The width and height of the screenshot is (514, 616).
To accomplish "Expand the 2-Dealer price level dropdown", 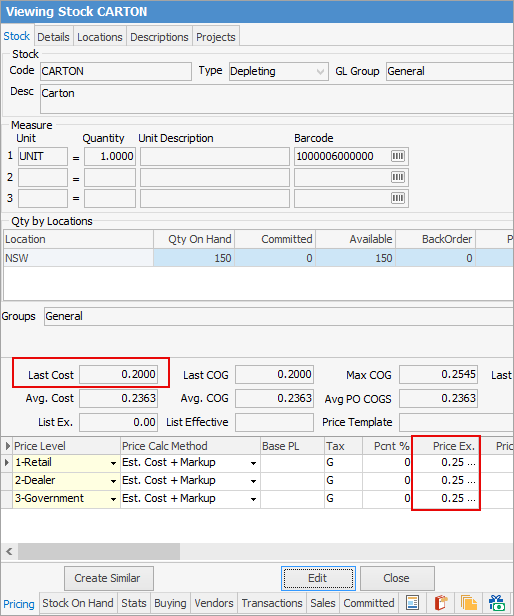I will tap(113, 481).
